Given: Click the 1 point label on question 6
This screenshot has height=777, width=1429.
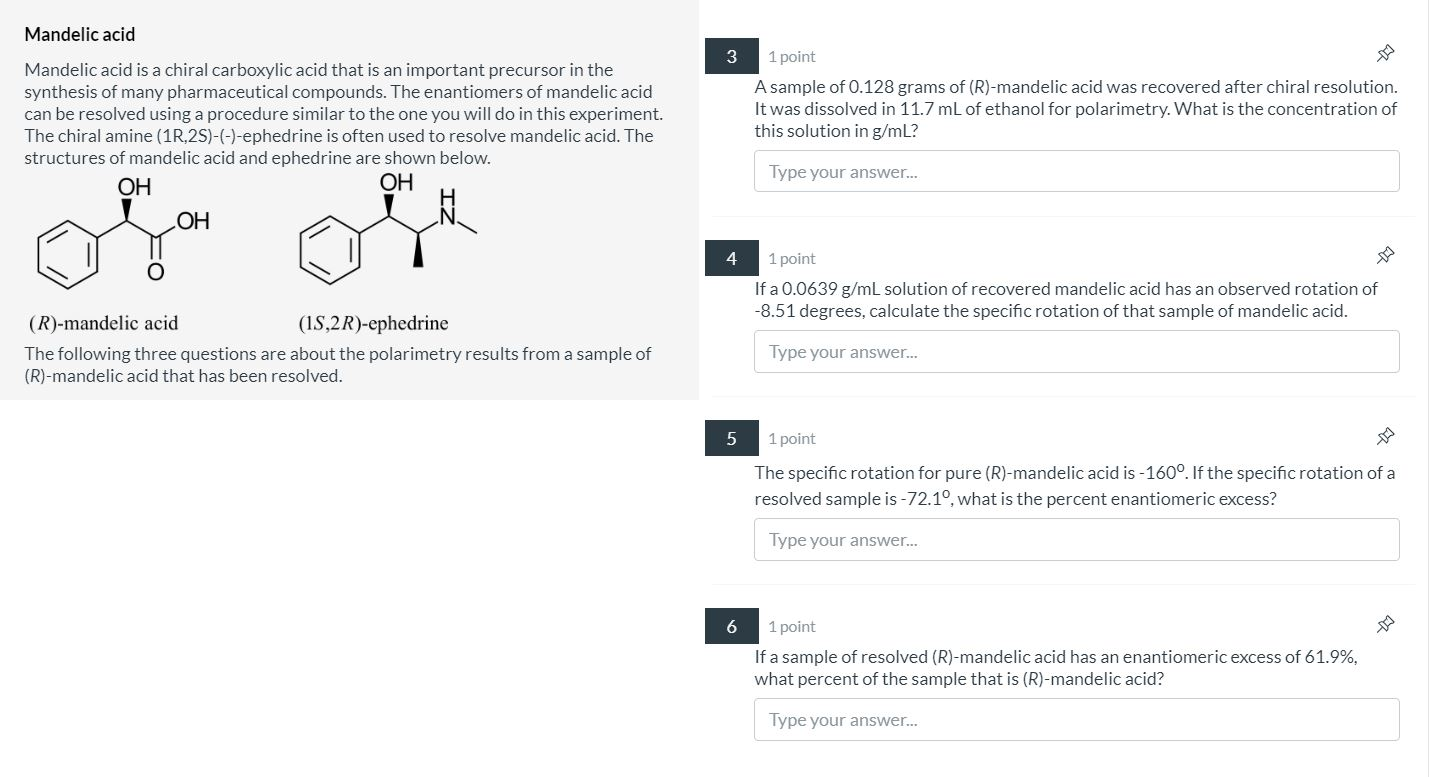Looking at the screenshot, I should click(x=791, y=626).
